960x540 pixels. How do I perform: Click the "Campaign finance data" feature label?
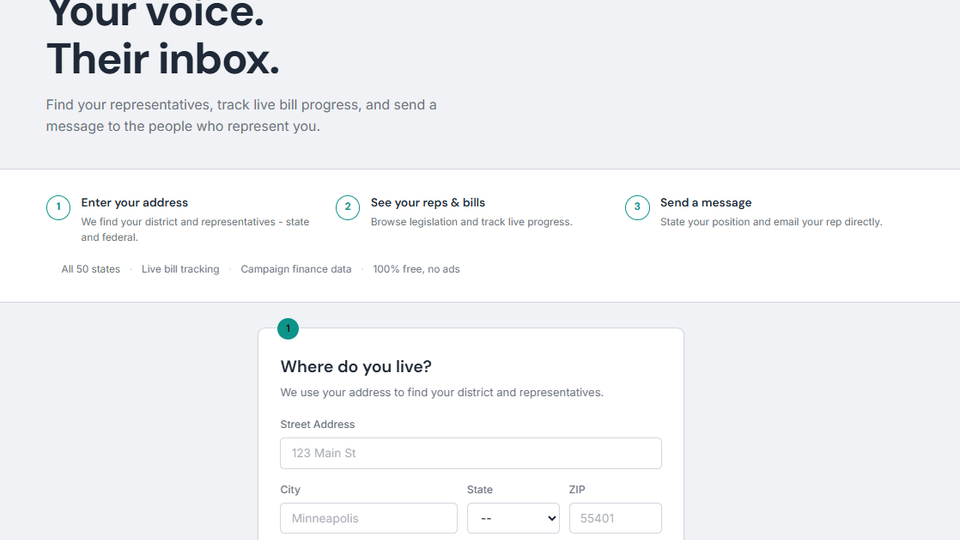tap(296, 269)
